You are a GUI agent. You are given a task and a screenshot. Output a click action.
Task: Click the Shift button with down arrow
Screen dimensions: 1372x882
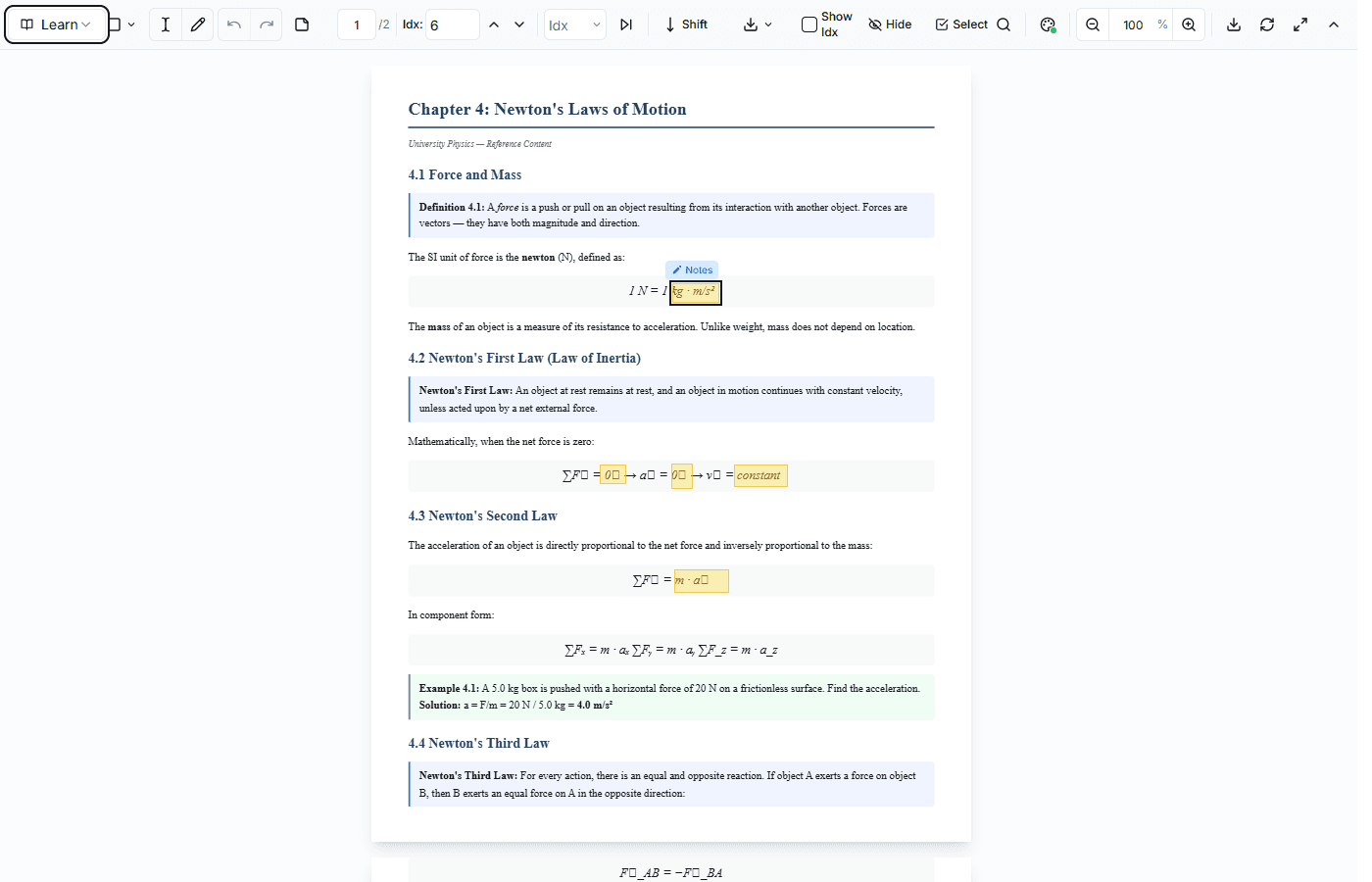click(686, 24)
